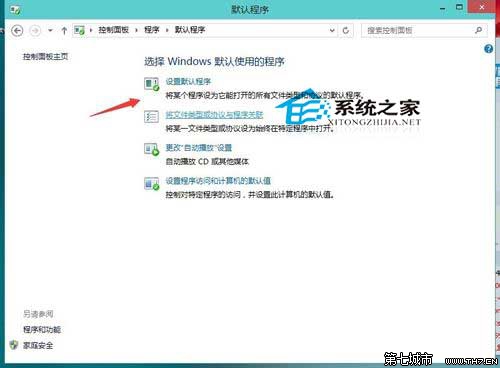Open the recent locations dropdown arrow
This screenshot has width=500, height=368.
click(50, 30)
